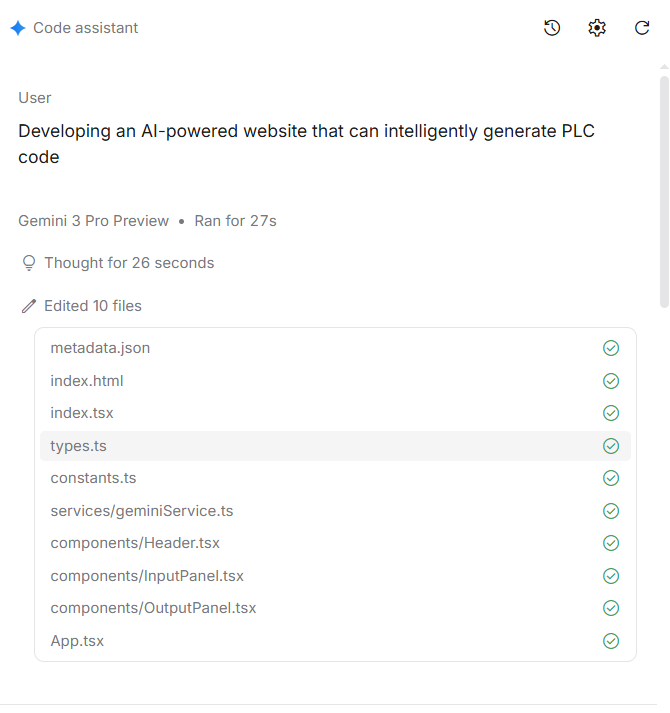Viewport: 670px width, 713px height.
Task: Click the pencil Edited files icon
Action: [29, 306]
